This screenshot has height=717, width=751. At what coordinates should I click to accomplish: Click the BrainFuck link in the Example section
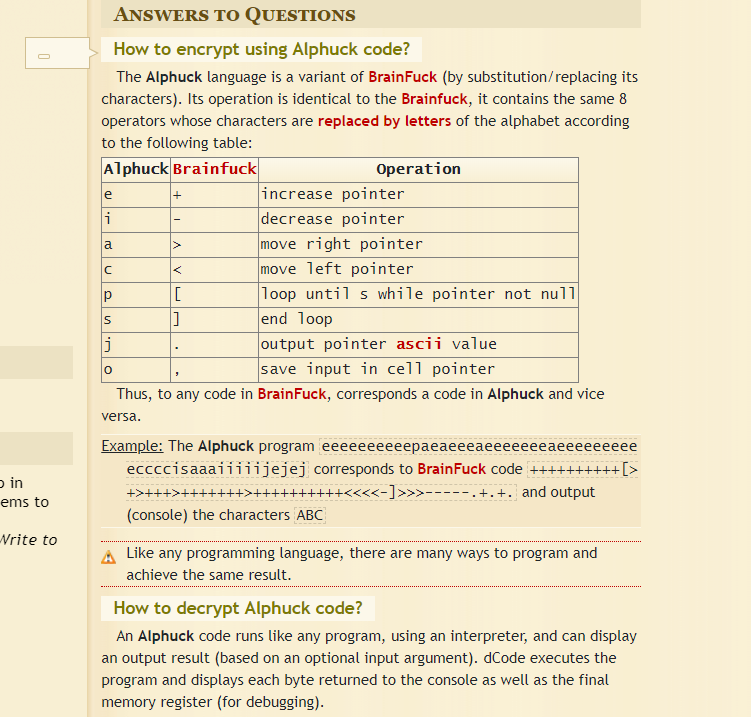point(452,469)
